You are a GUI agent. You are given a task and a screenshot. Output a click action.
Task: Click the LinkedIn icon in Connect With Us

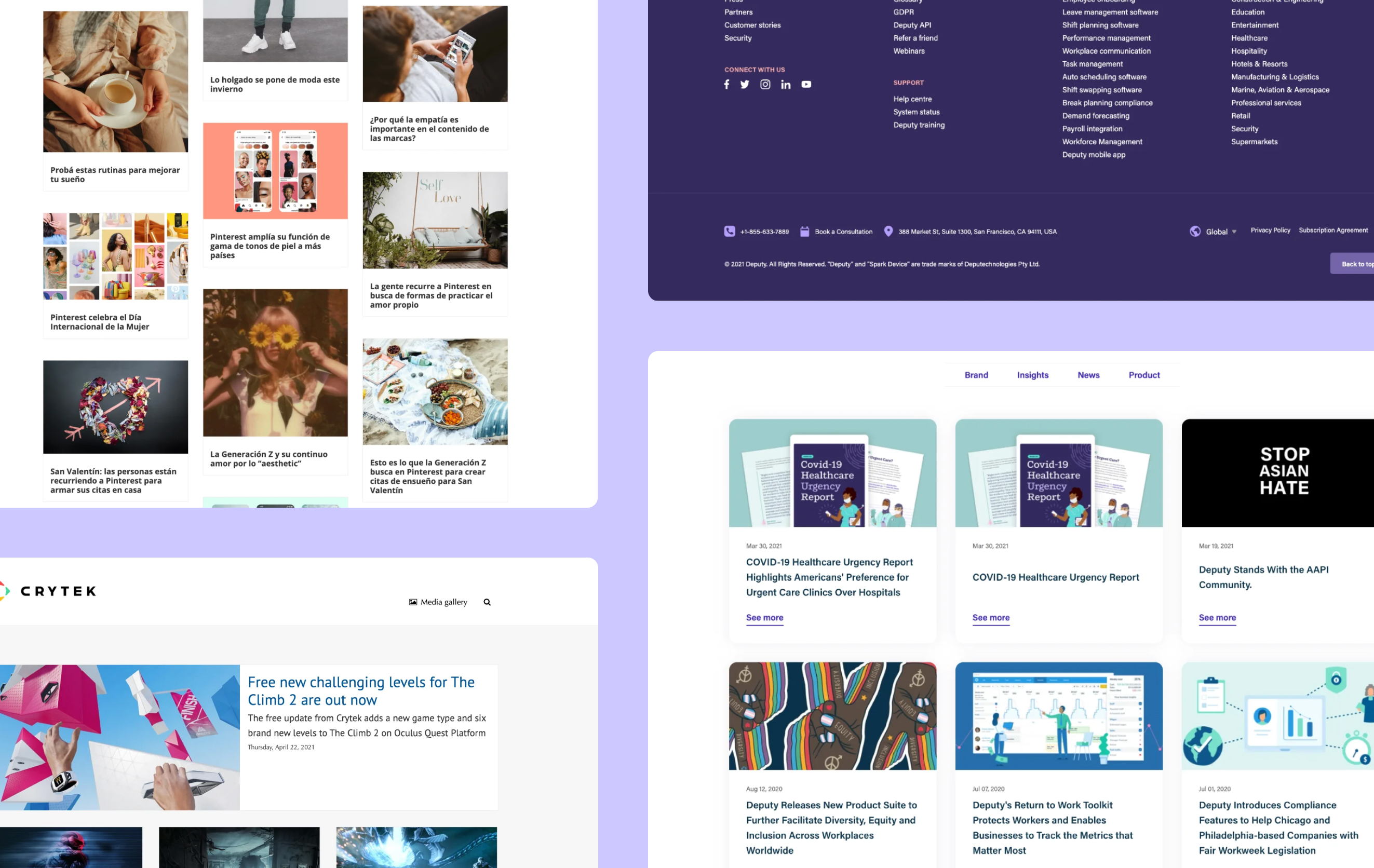pyautogui.click(x=785, y=84)
